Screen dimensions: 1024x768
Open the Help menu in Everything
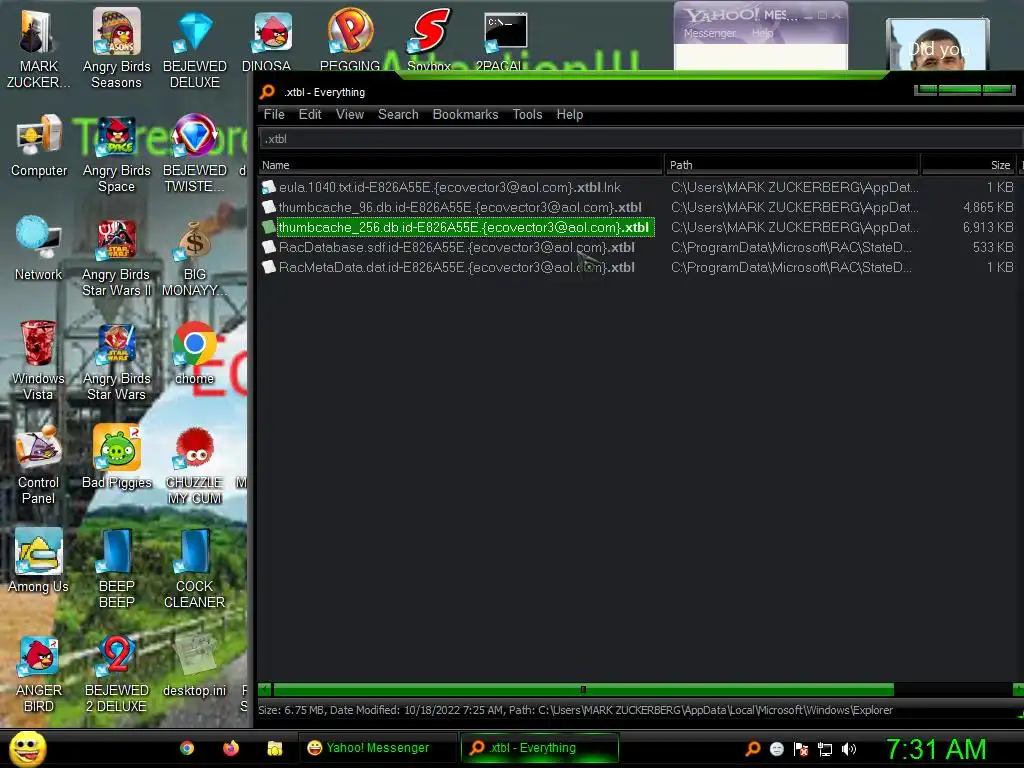click(x=569, y=114)
